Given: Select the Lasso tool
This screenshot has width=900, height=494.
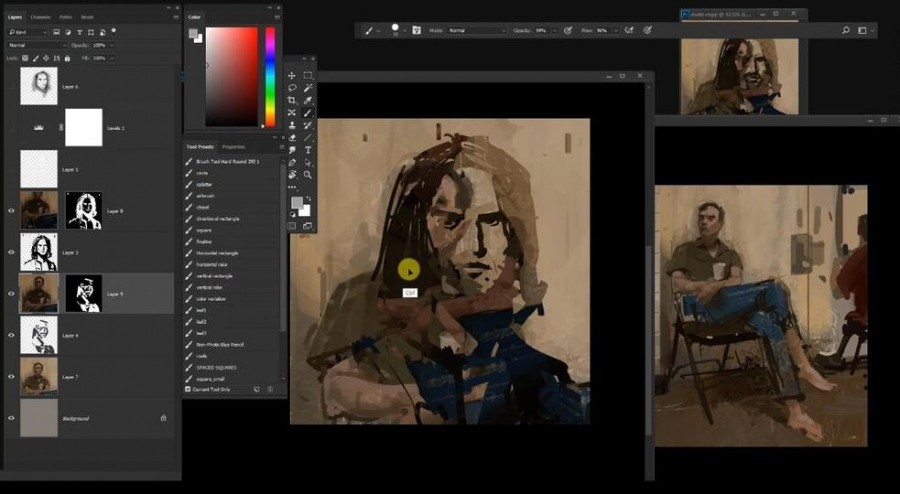Looking at the screenshot, I should (292, 88).
